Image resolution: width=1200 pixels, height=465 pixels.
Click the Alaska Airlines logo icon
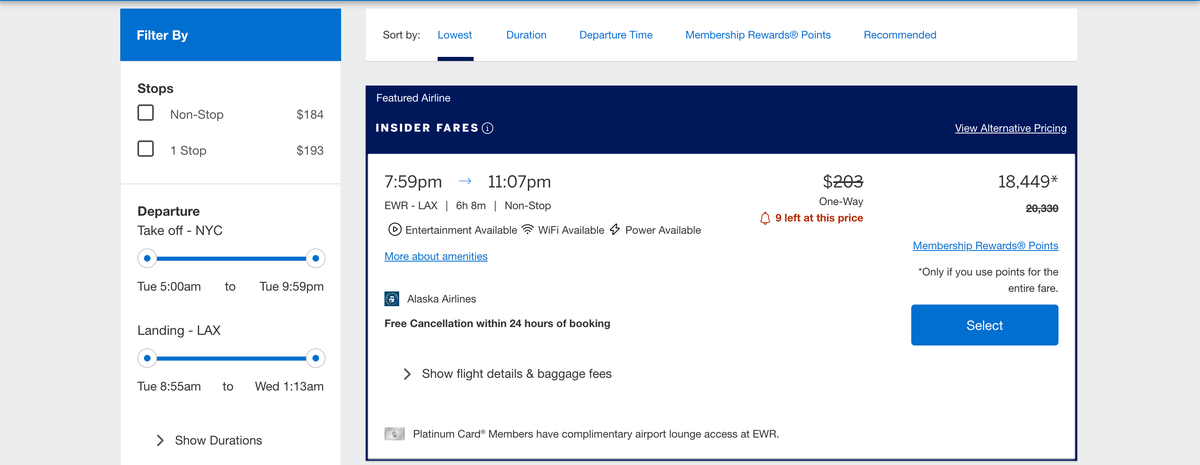click(393, 299)
